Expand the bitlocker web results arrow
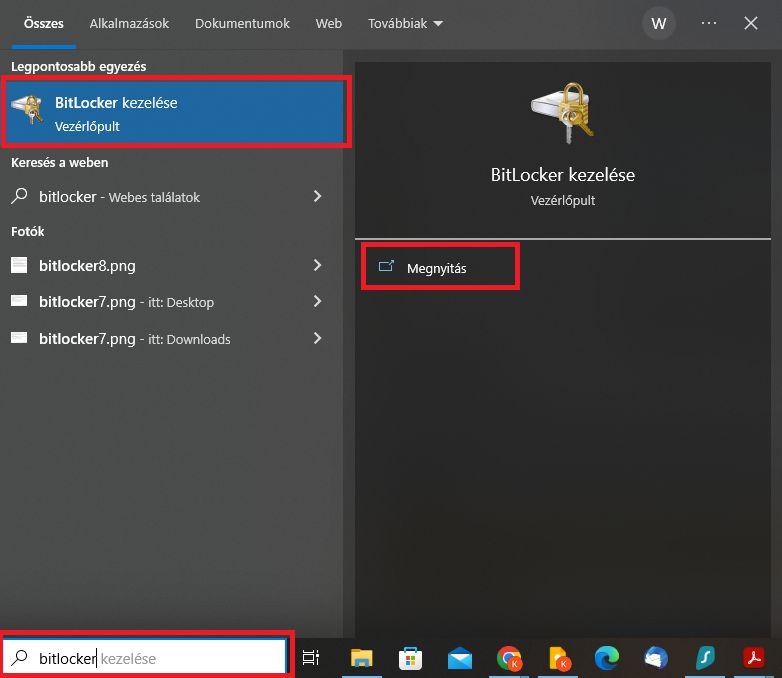The height and width of the screenshot is (678, 782). pyautogui.click(x=317, y=197)
